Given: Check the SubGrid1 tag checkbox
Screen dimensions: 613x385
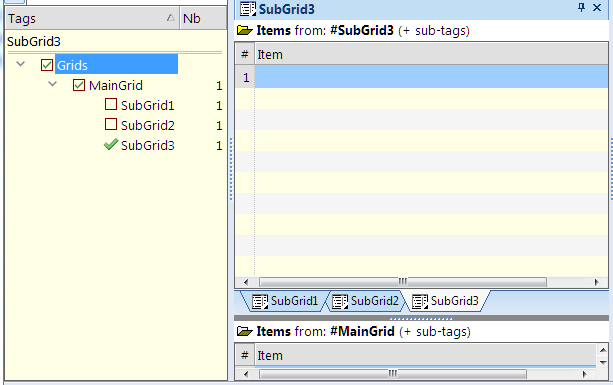Looking at the screenshot, I should (111, 104).
